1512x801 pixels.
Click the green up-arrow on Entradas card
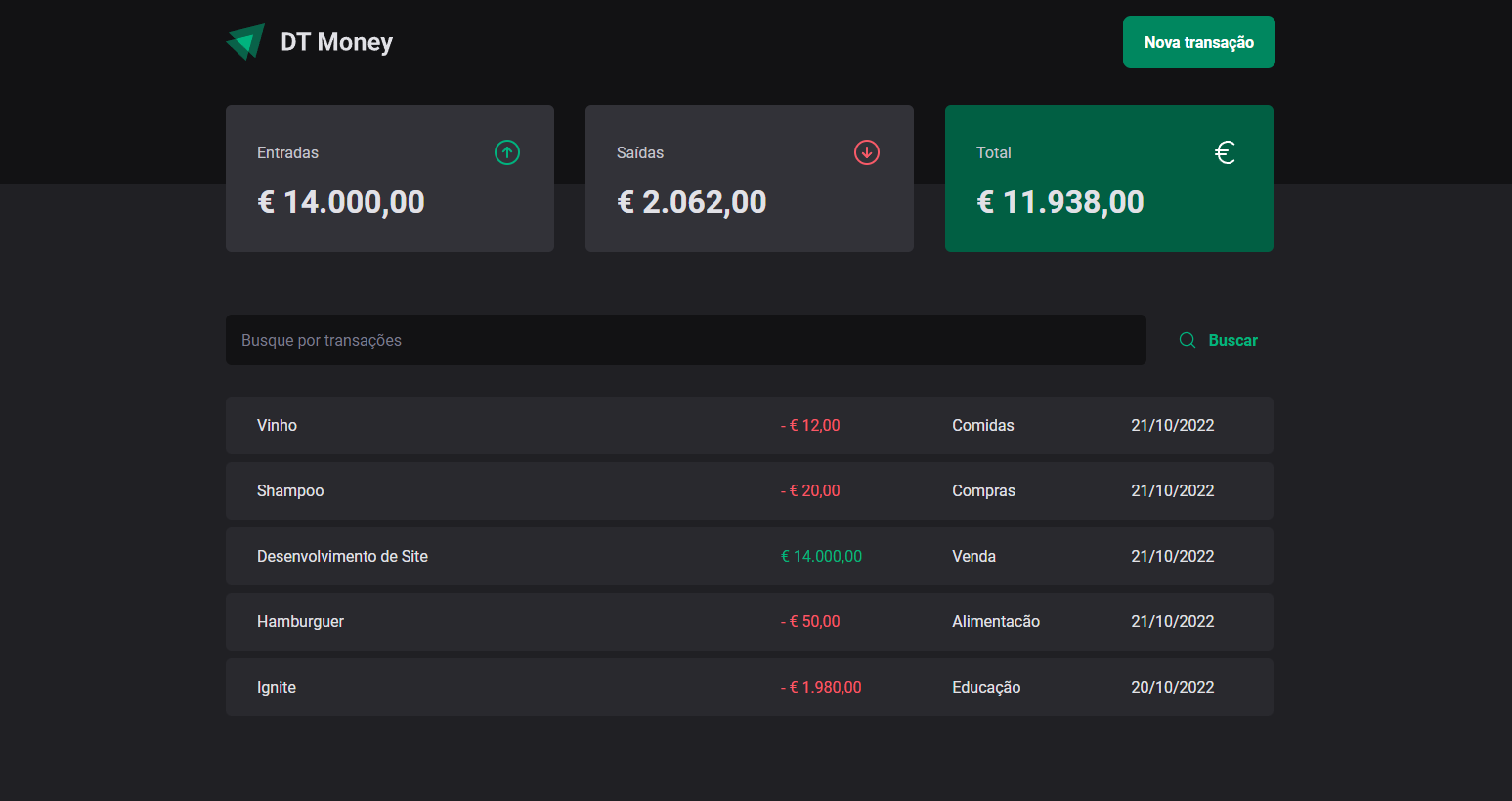pos(506,152)
